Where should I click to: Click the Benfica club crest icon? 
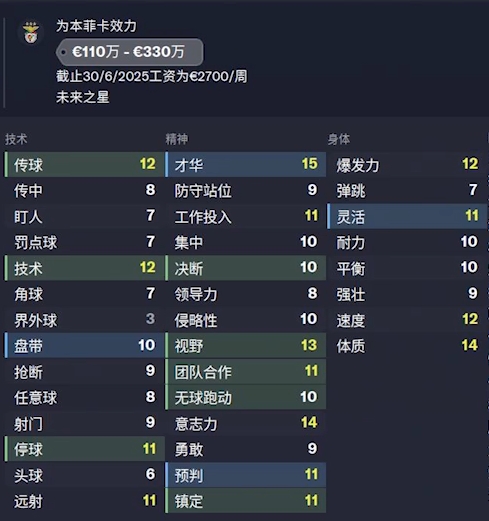tap(31, 33)
